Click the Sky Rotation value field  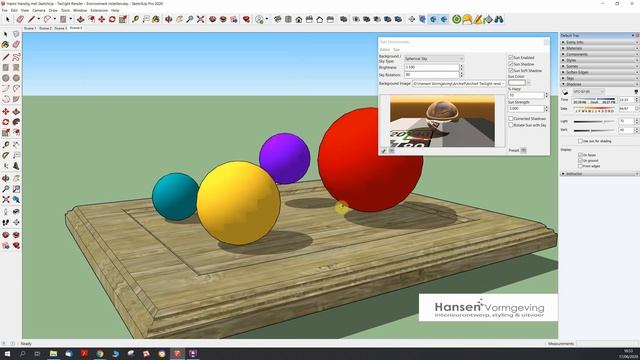click(431, 75)
